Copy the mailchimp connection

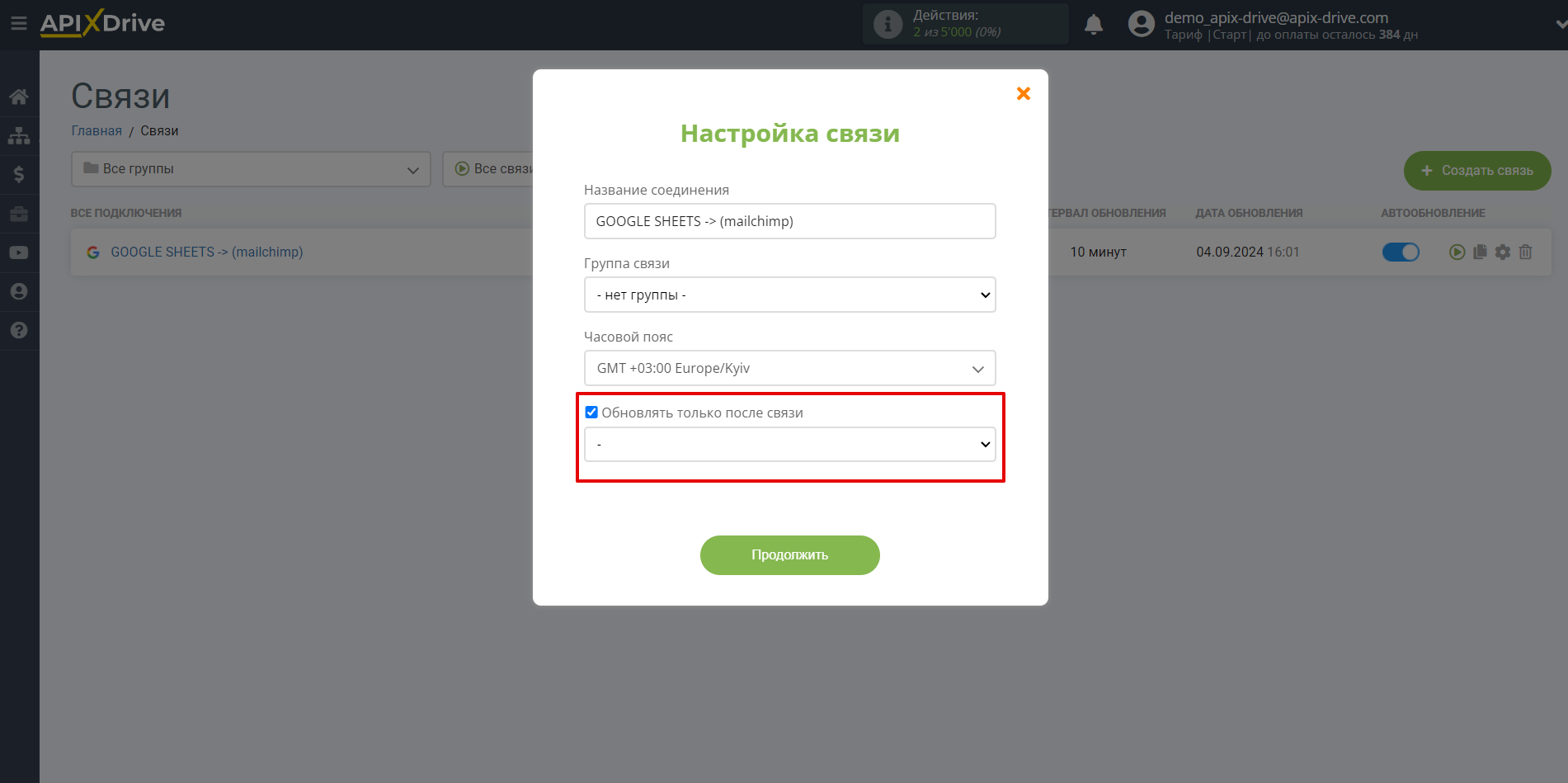coord(1480,252)
